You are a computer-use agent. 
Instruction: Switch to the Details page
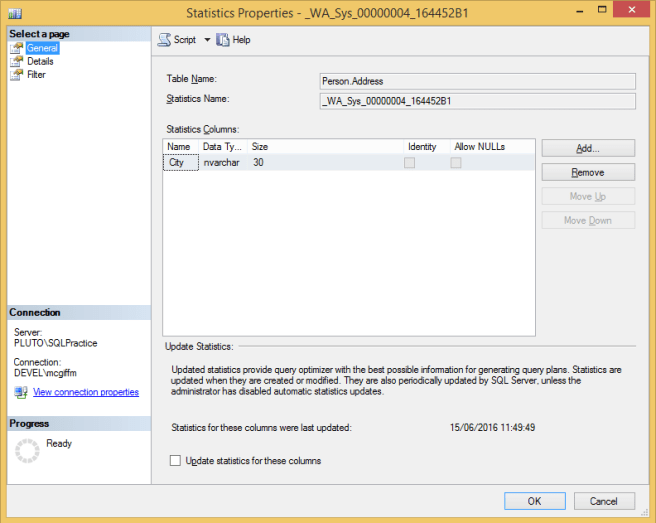pos(40,62)
